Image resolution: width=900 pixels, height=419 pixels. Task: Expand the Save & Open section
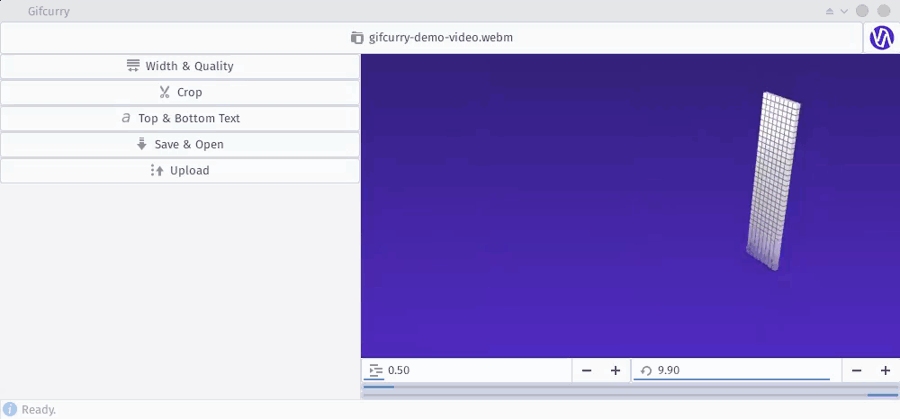pyautogui.click(x=180, y=145)
